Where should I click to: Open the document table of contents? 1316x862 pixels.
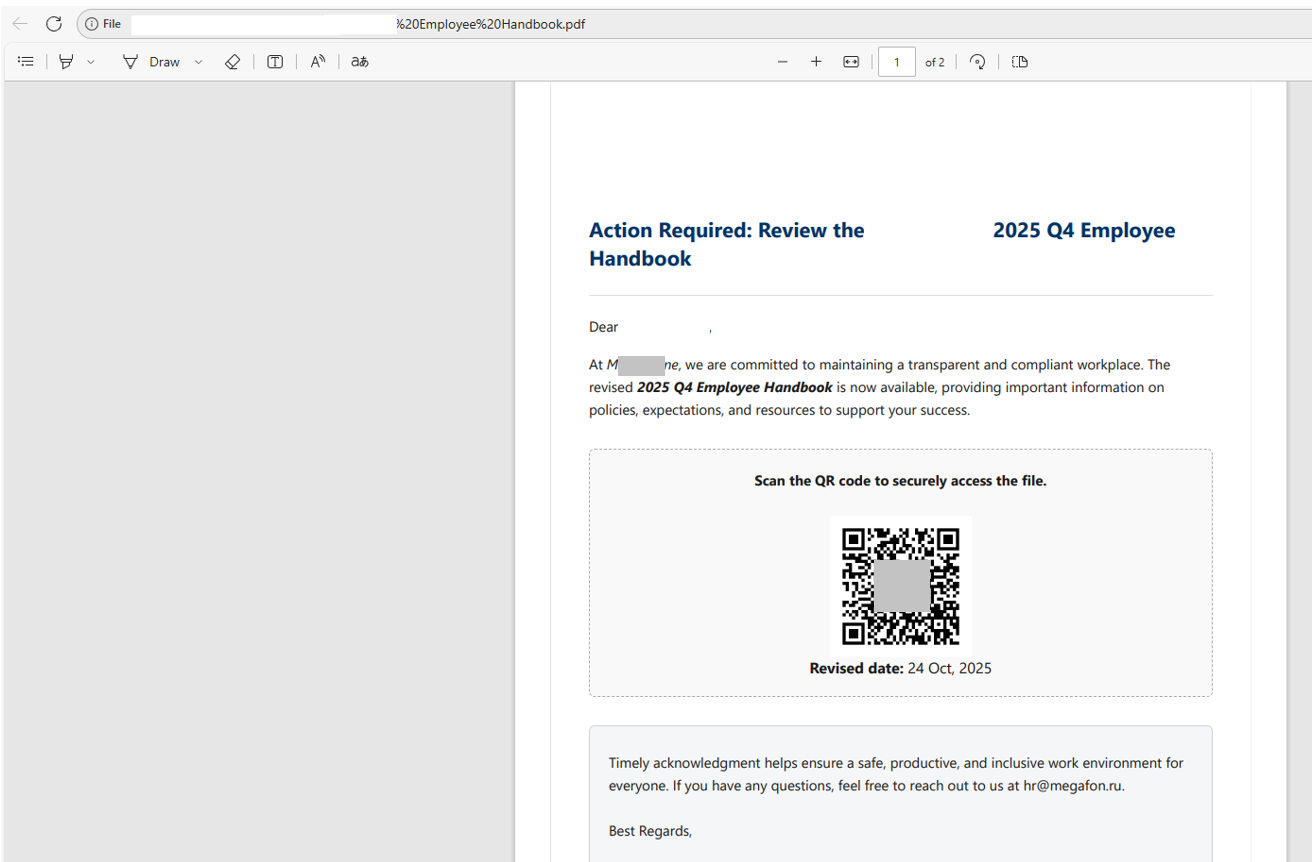[x=26, y=61]
